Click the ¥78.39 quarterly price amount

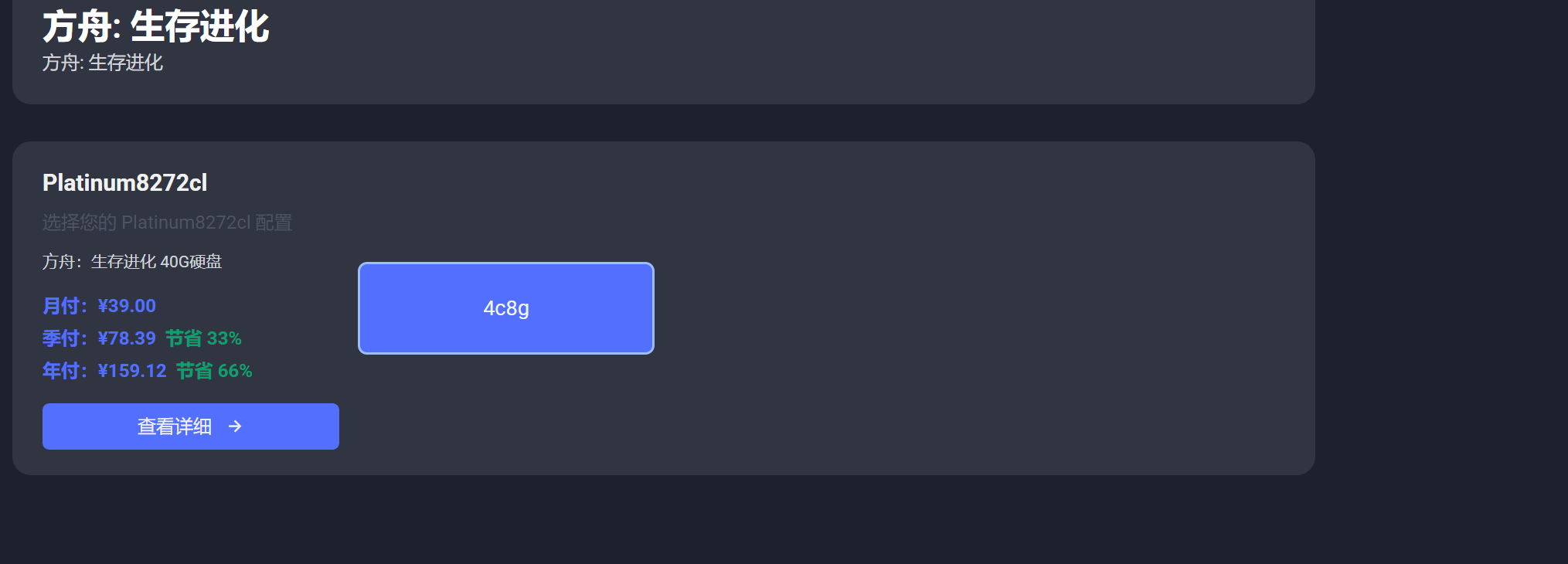(x=127, y=338)
